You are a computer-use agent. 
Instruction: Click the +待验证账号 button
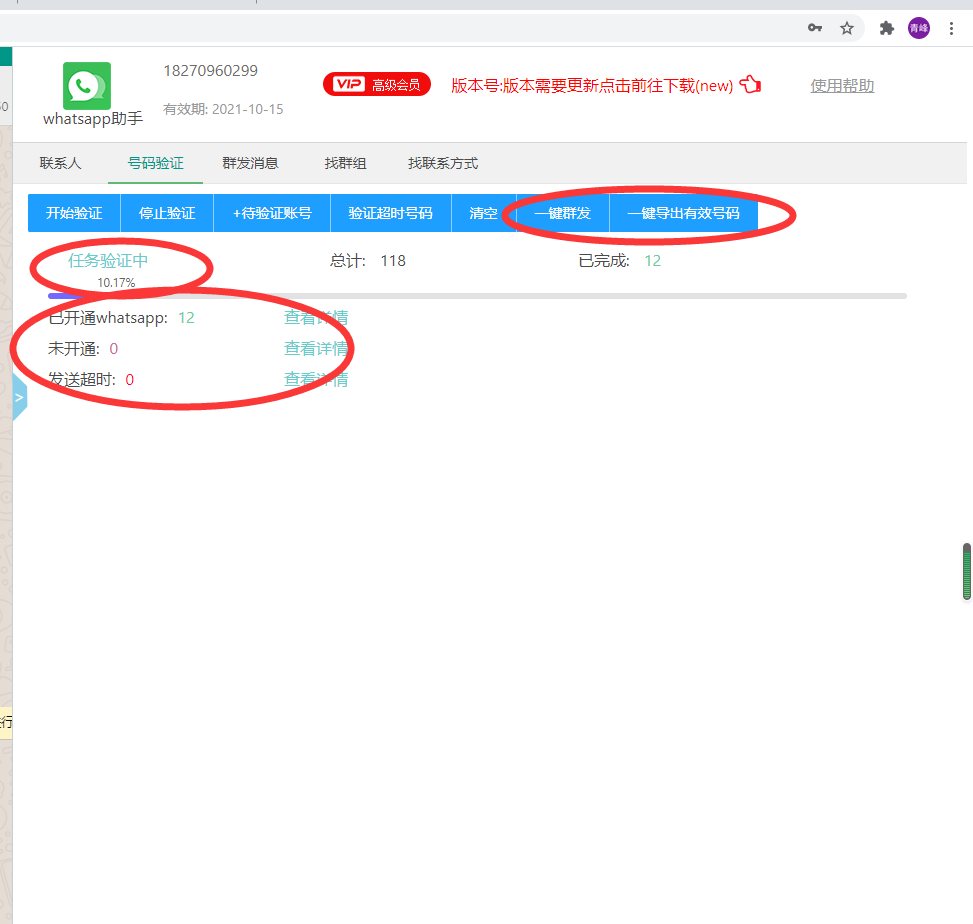271,212
